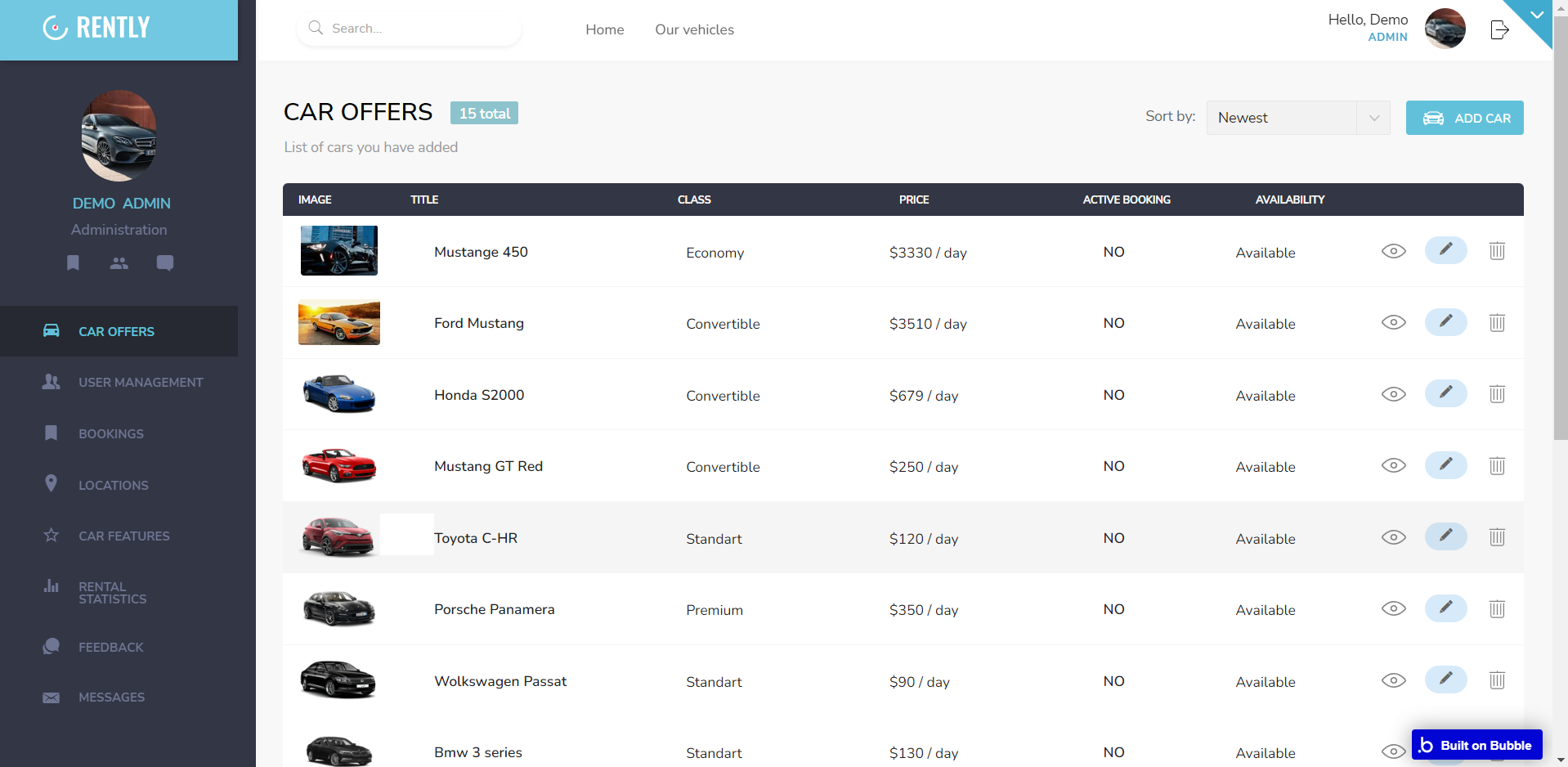Edit the Porsche Panamera offer
The width and height of the screenshot is (1568, 767).
[x=1445, y=608]
